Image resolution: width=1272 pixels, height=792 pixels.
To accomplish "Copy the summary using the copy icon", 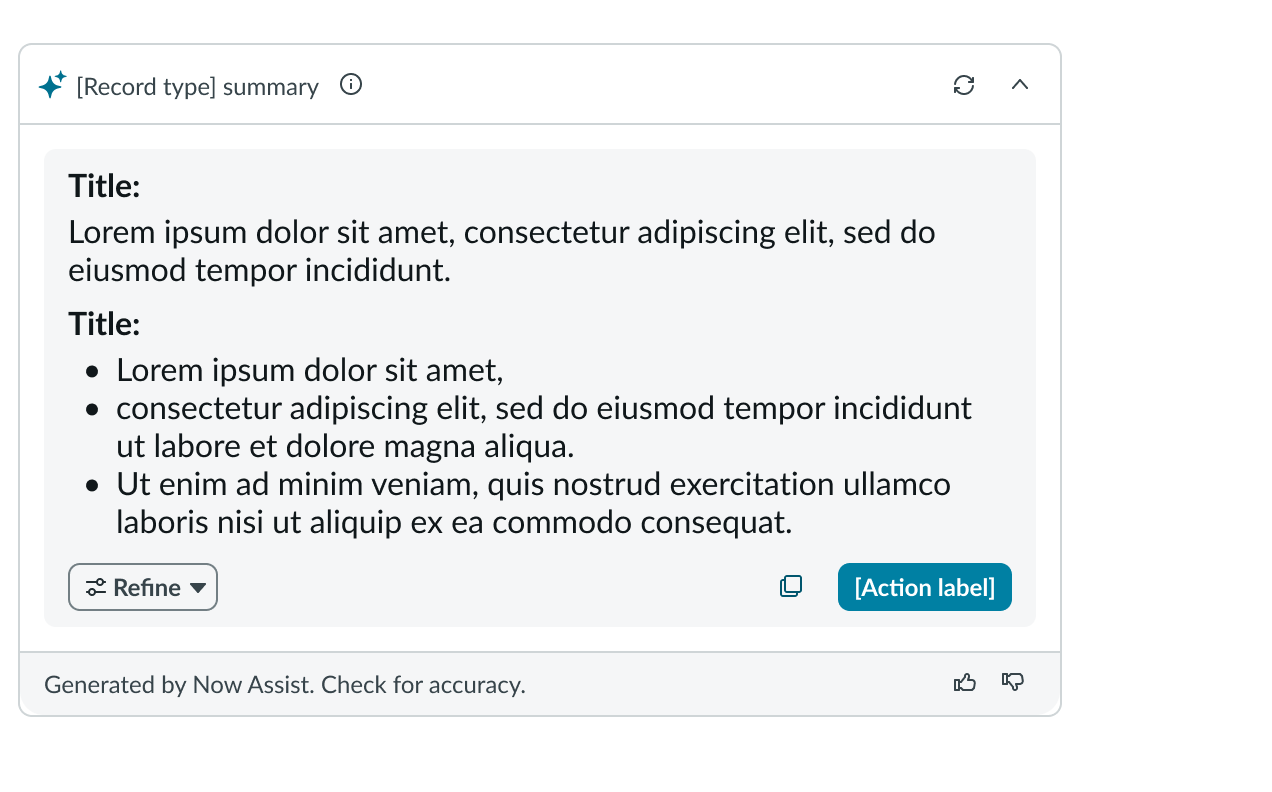I will [791, 586].
